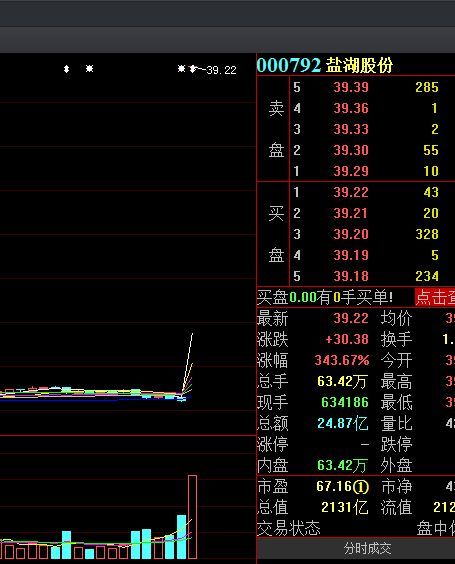The height and width of the screenshot is (564, 455).
Task: Click the 量比 label
Action: pos(396,423)
